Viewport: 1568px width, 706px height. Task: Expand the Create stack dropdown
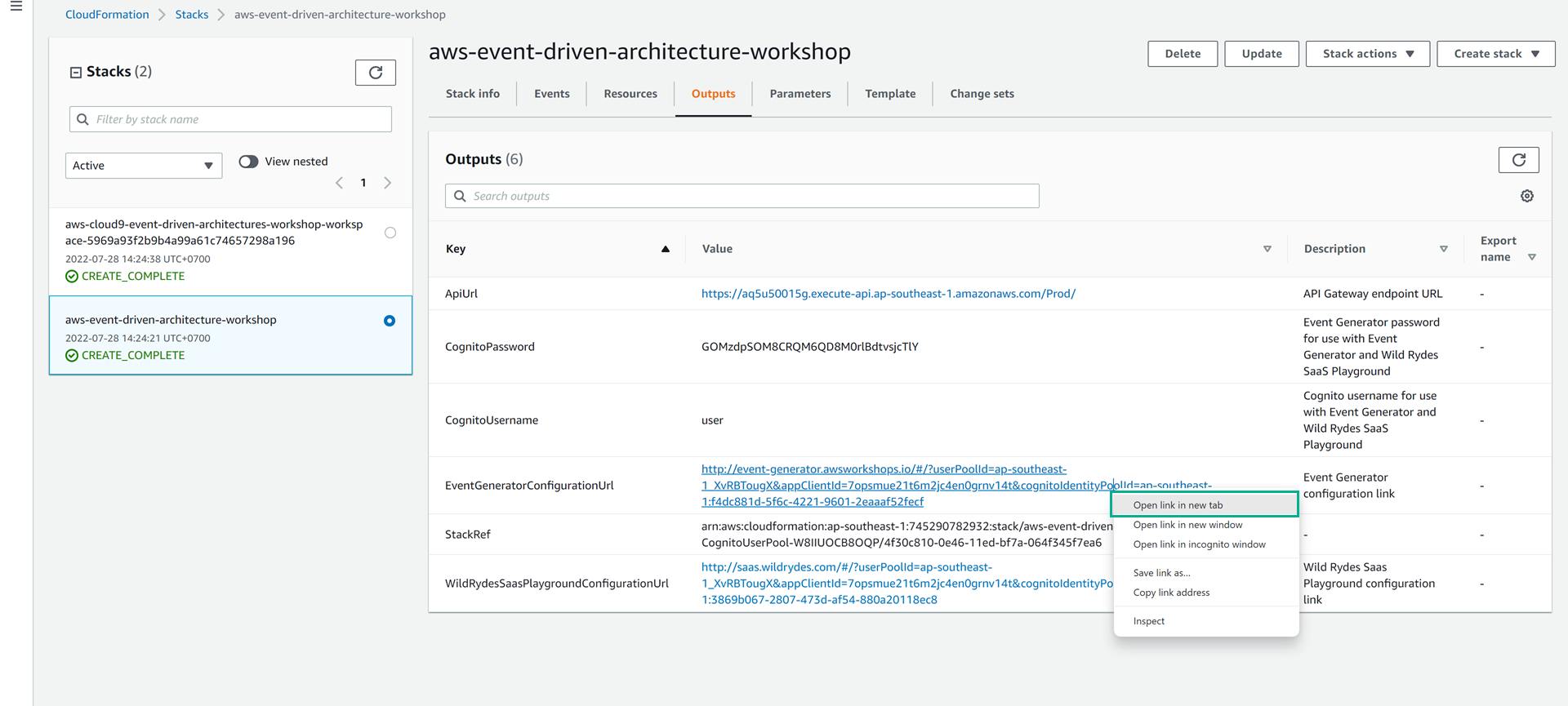pos(1496,54)
